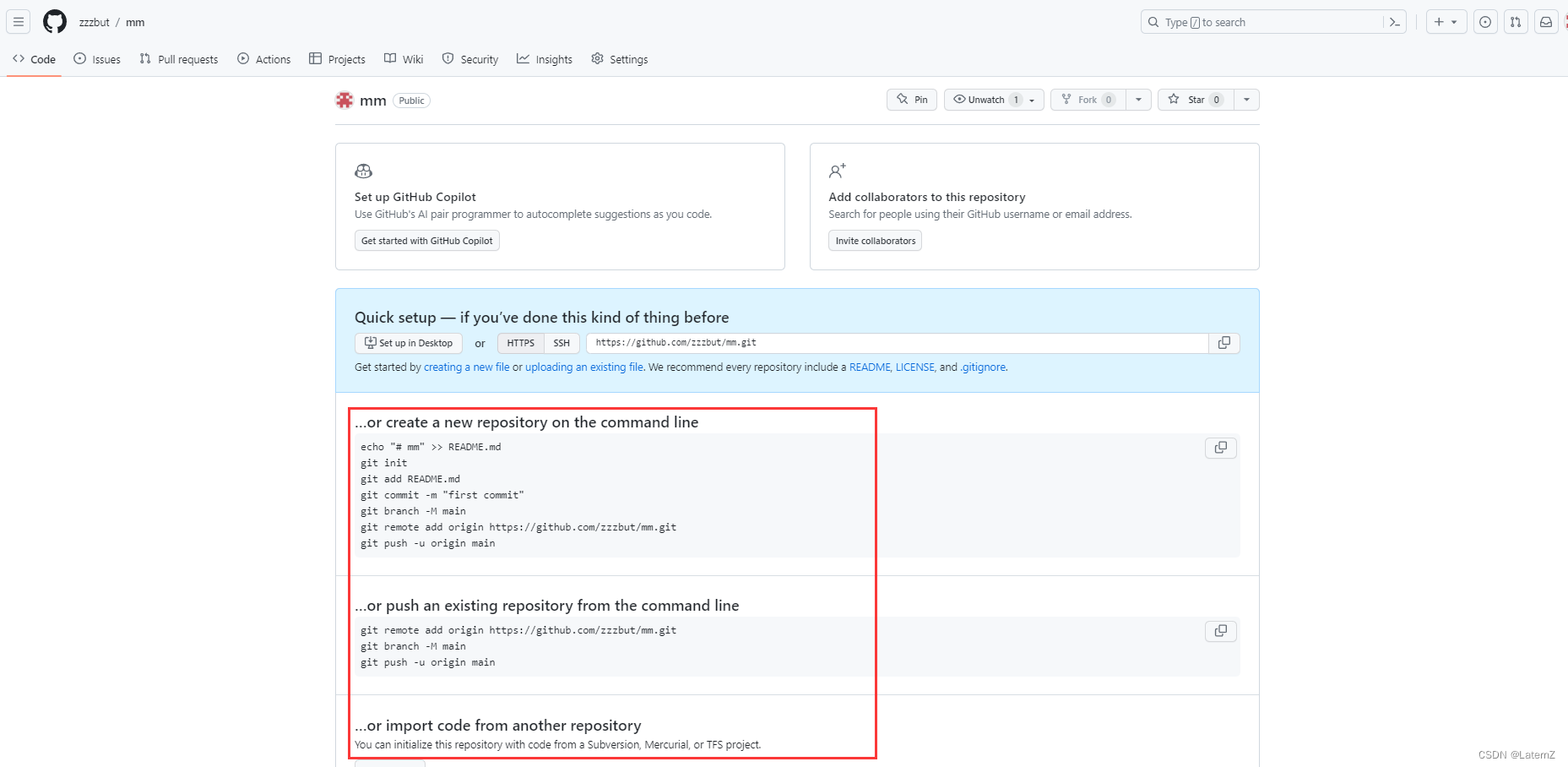The height and width of the screenshot is (767, 1568).
Task: Star the repository
Action: [x=1196, y=100]
